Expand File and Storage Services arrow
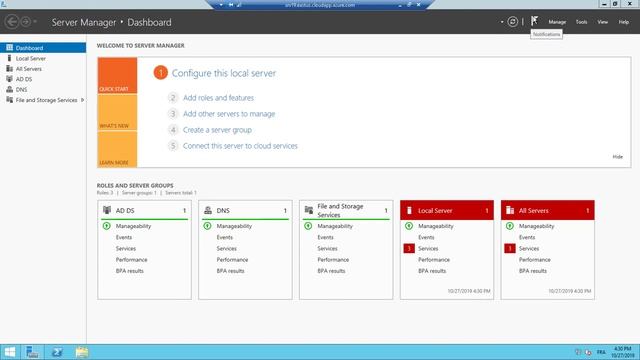 pos(83,100)
